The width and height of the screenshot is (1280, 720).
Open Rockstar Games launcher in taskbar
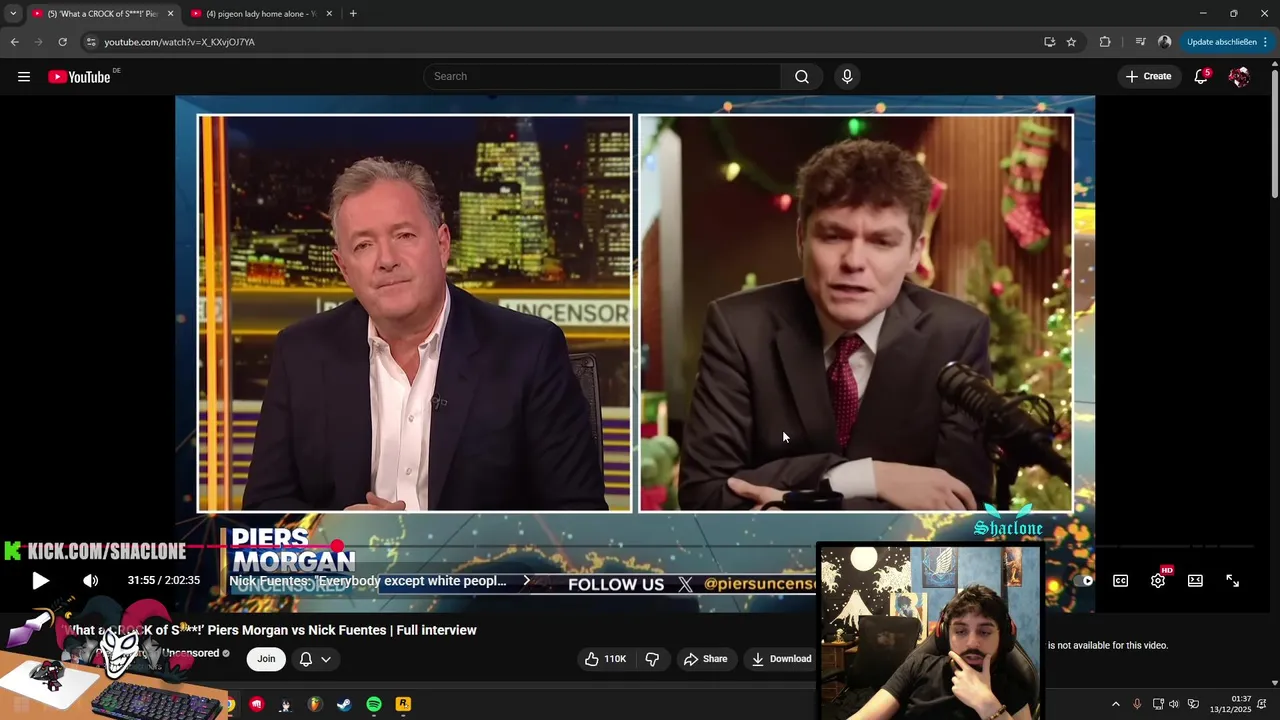403,704
